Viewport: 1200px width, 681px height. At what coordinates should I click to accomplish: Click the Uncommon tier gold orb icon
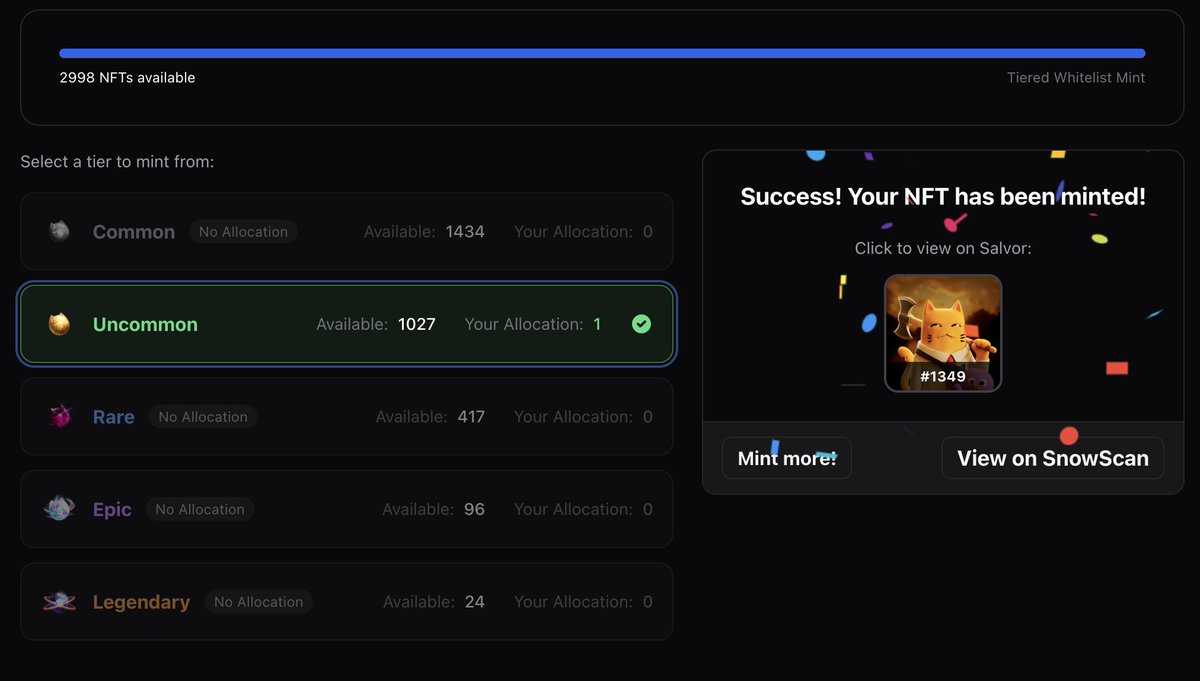pyautogui.click(x=58, y=323)
